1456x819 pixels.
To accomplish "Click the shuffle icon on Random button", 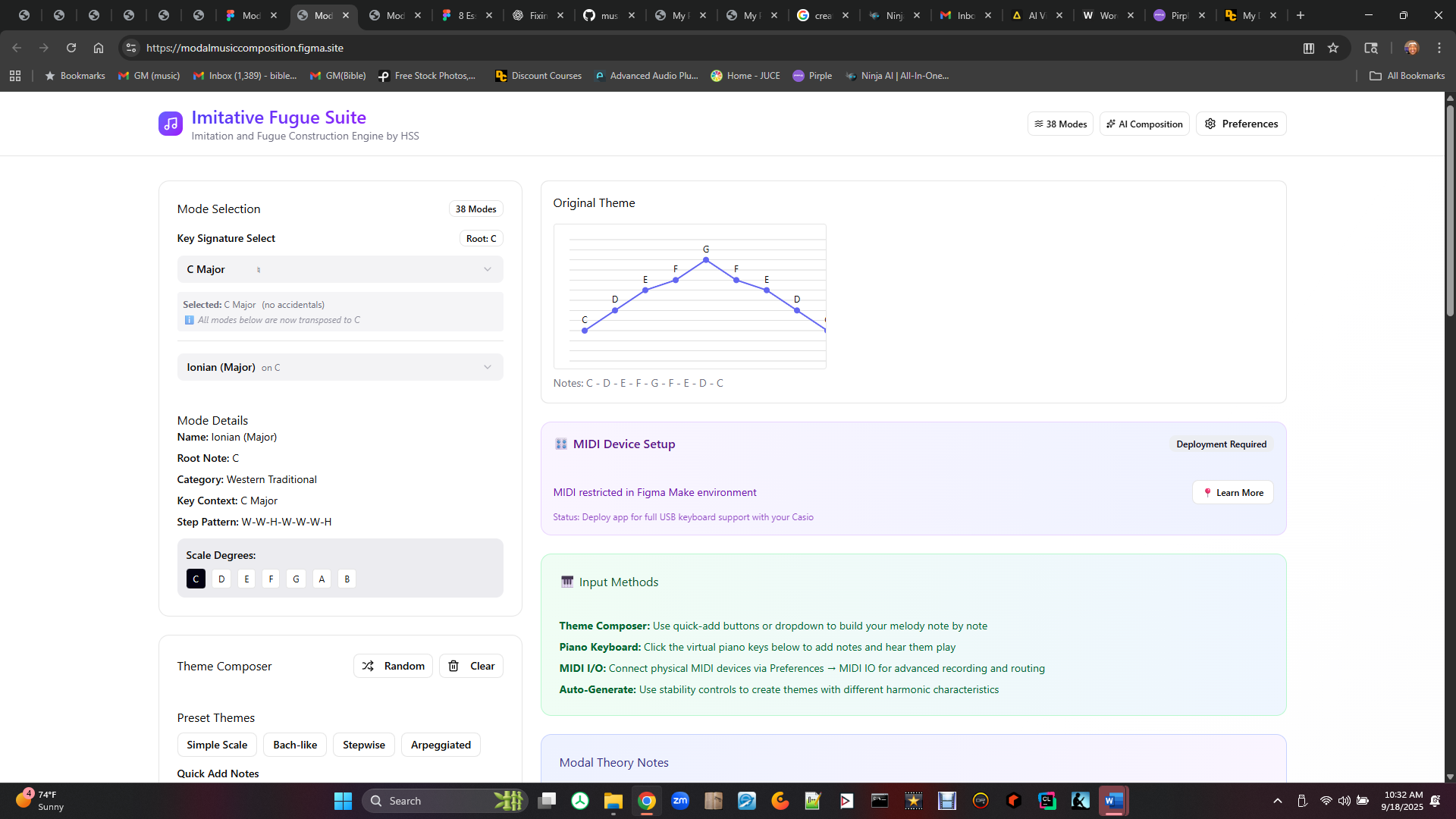I will tap(368, 666).
